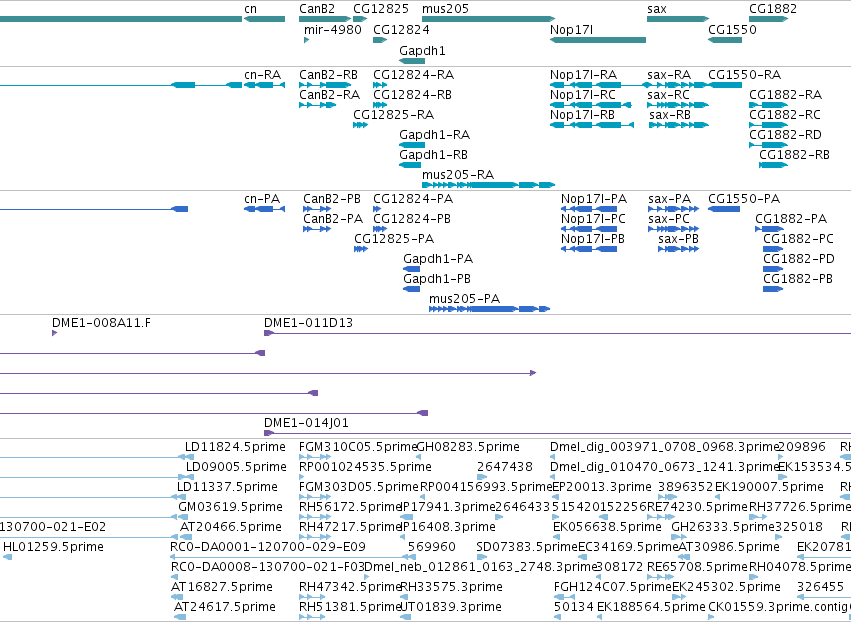Image resolution: width=851 pixels, height=622 pixels.
Task: Select CG1550-RA transcript
Action: coord(725,85)
